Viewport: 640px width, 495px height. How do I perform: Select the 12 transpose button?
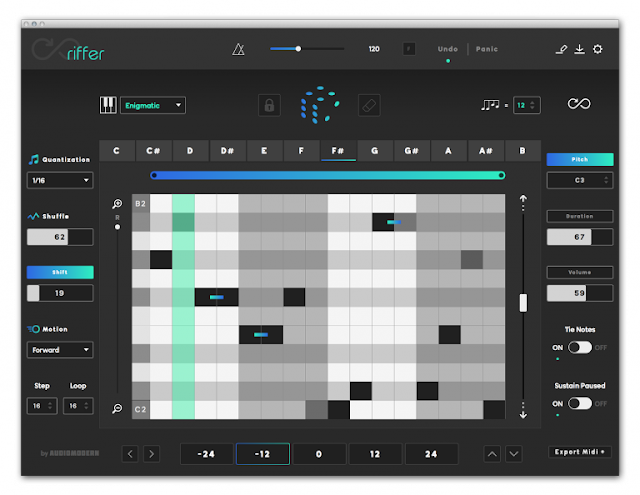tap(375, 454)
